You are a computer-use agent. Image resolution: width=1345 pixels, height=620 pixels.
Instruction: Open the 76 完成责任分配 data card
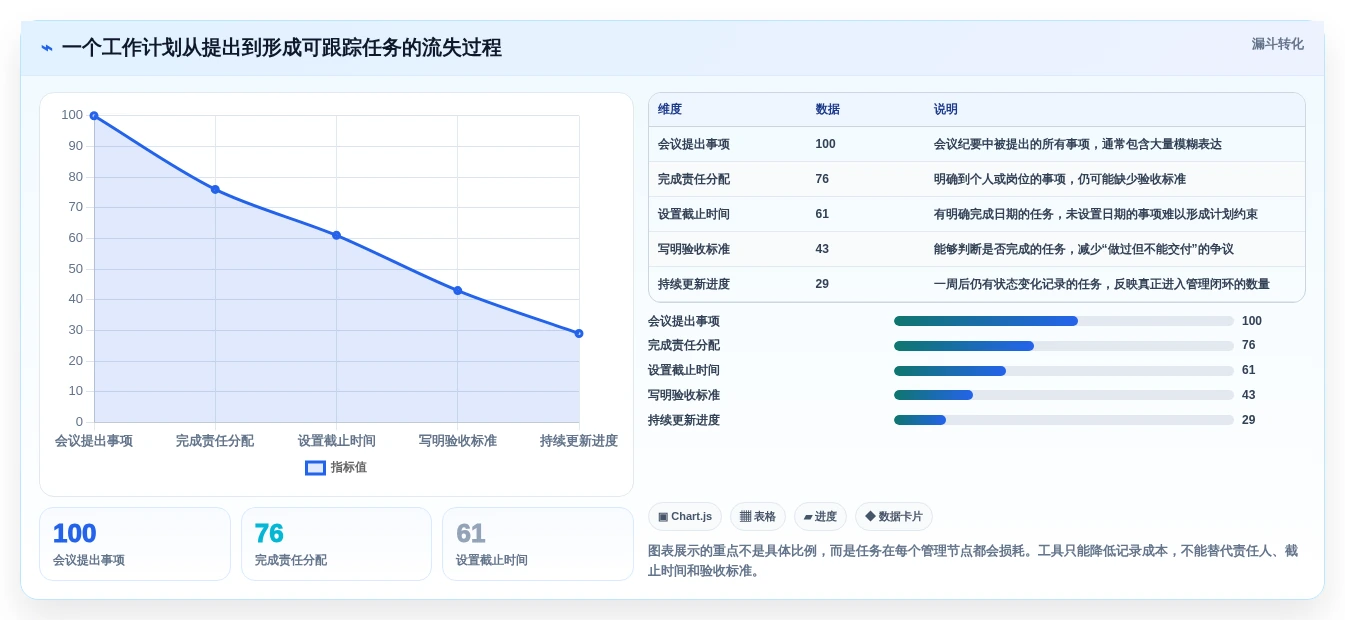tap(336, 544)
